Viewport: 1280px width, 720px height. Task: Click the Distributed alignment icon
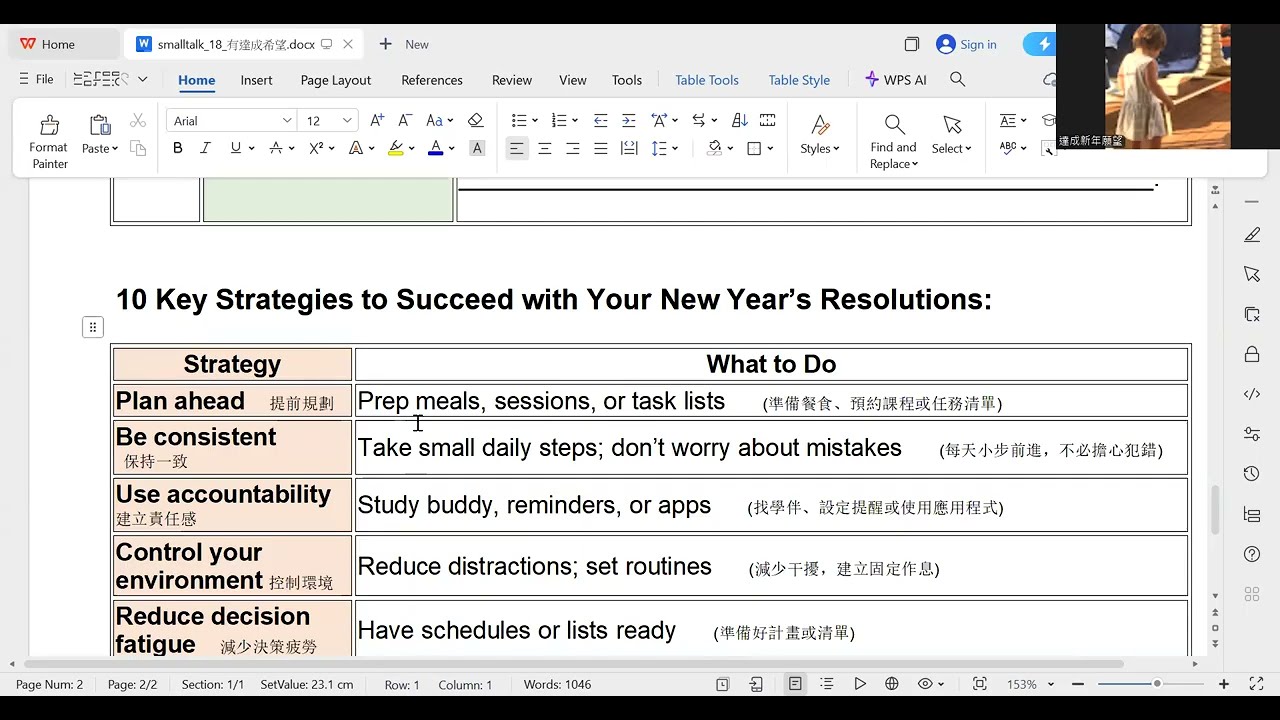click(x=629, y=148)
